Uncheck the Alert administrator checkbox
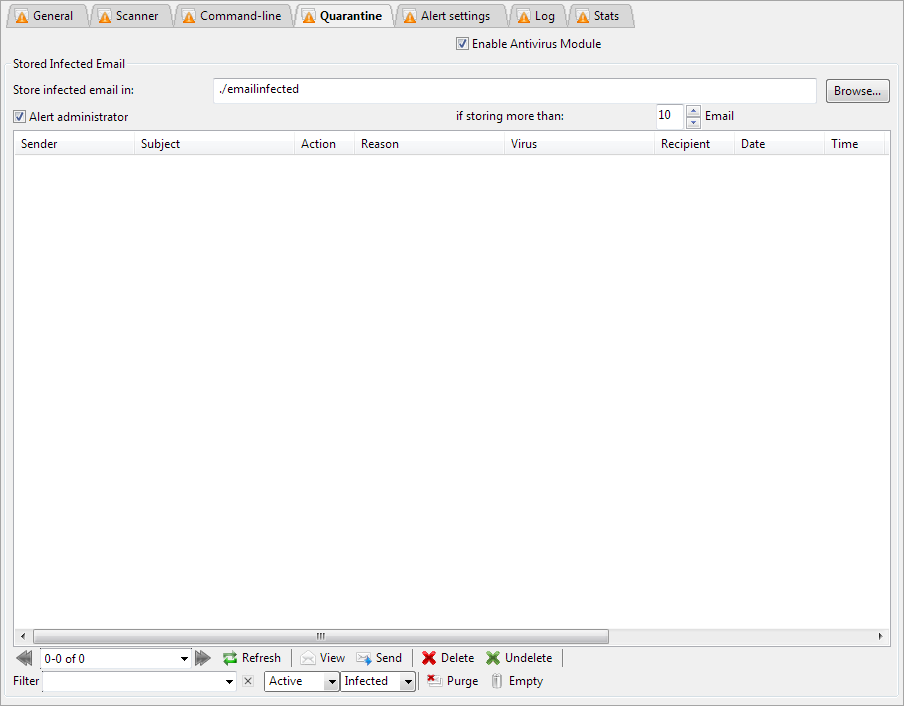 pyautogui.click(x=20, y=117)
